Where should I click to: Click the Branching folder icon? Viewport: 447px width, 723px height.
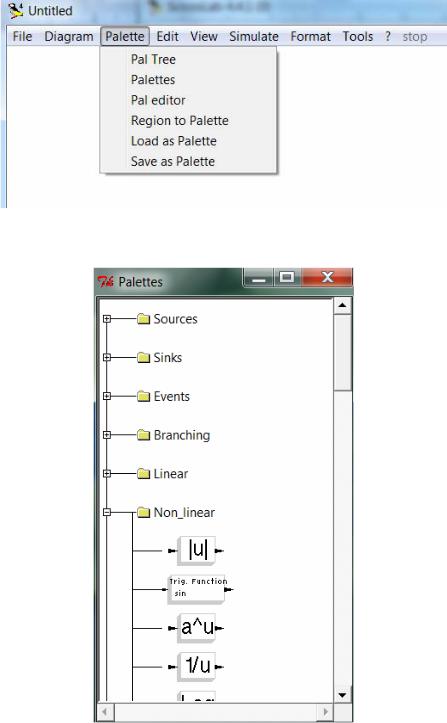pos(143,435)
